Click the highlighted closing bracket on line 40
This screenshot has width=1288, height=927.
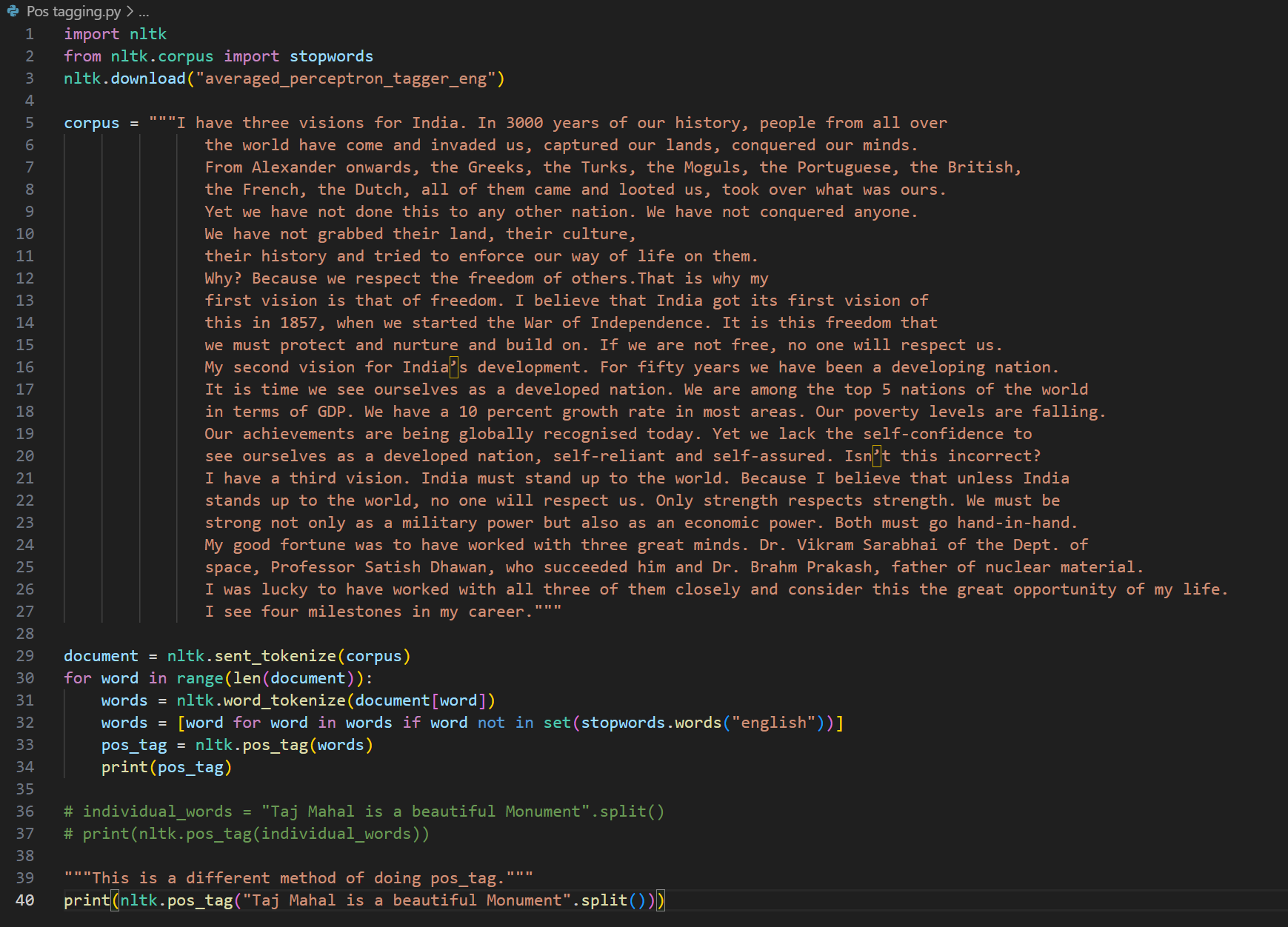click(x=661, y=900)
